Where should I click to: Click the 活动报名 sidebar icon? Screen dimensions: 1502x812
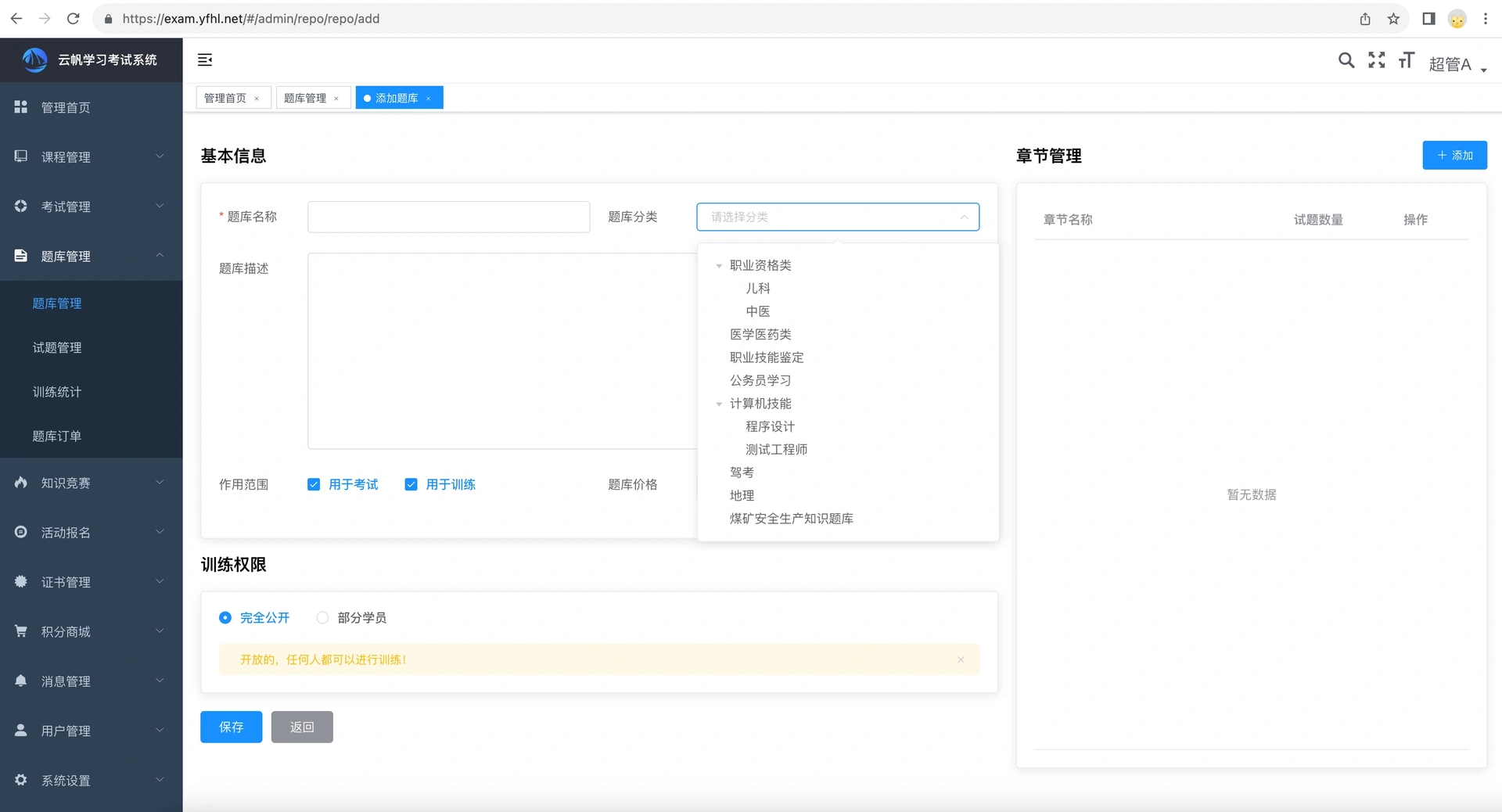(21, 532)
